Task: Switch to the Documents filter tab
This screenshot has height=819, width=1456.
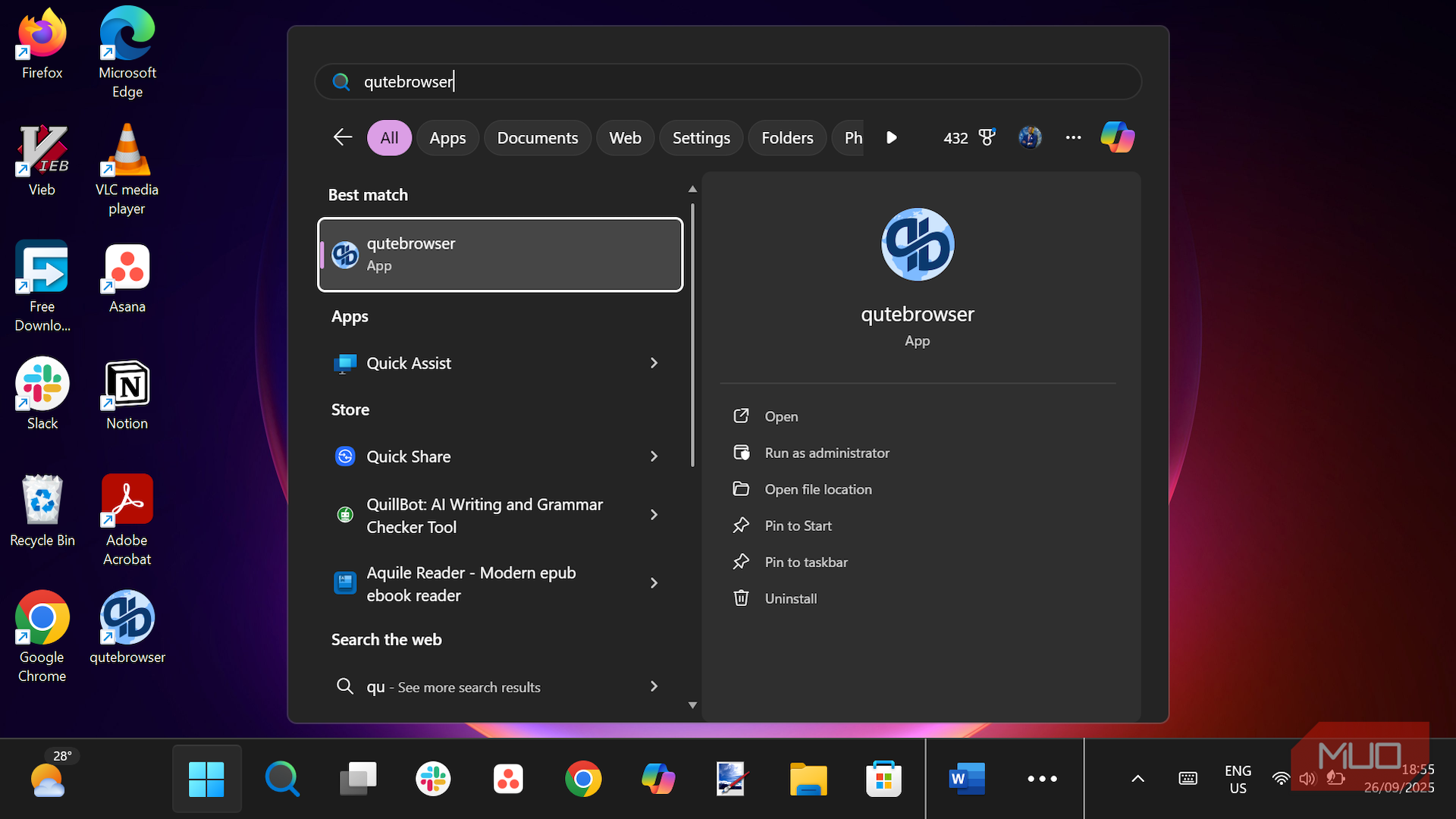Action: tap(538, 137)
